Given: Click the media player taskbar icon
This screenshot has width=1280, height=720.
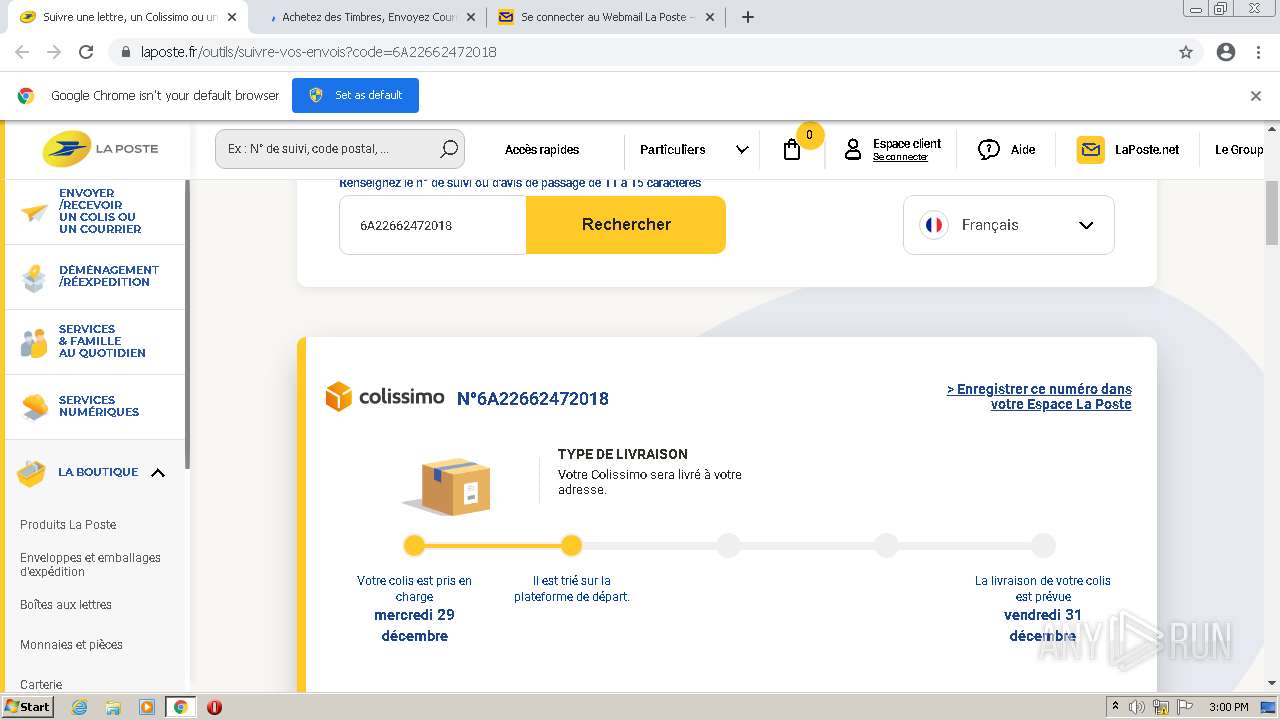Looking at the screenshot, I should [x=147, y=707].
